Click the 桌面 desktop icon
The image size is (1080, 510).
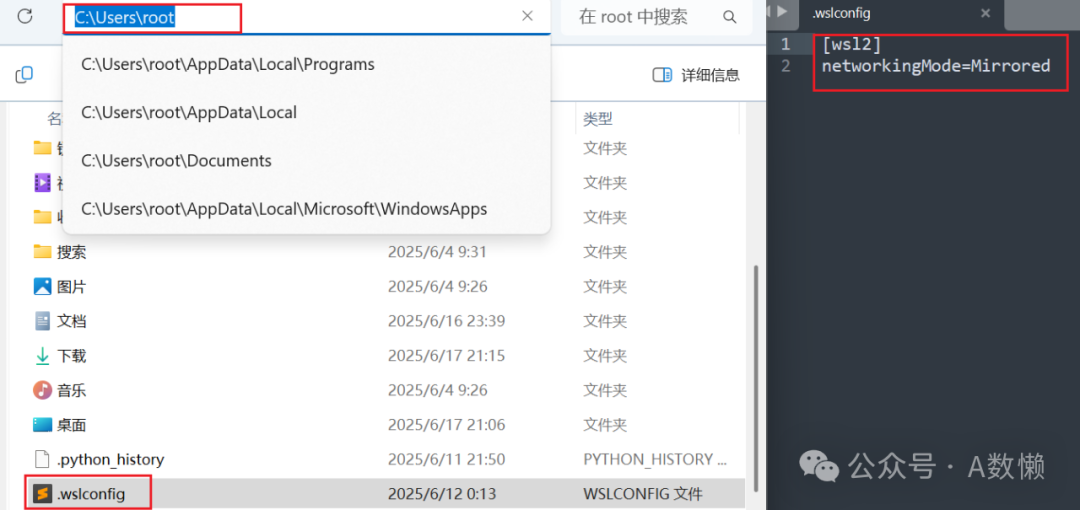(43, 425)
